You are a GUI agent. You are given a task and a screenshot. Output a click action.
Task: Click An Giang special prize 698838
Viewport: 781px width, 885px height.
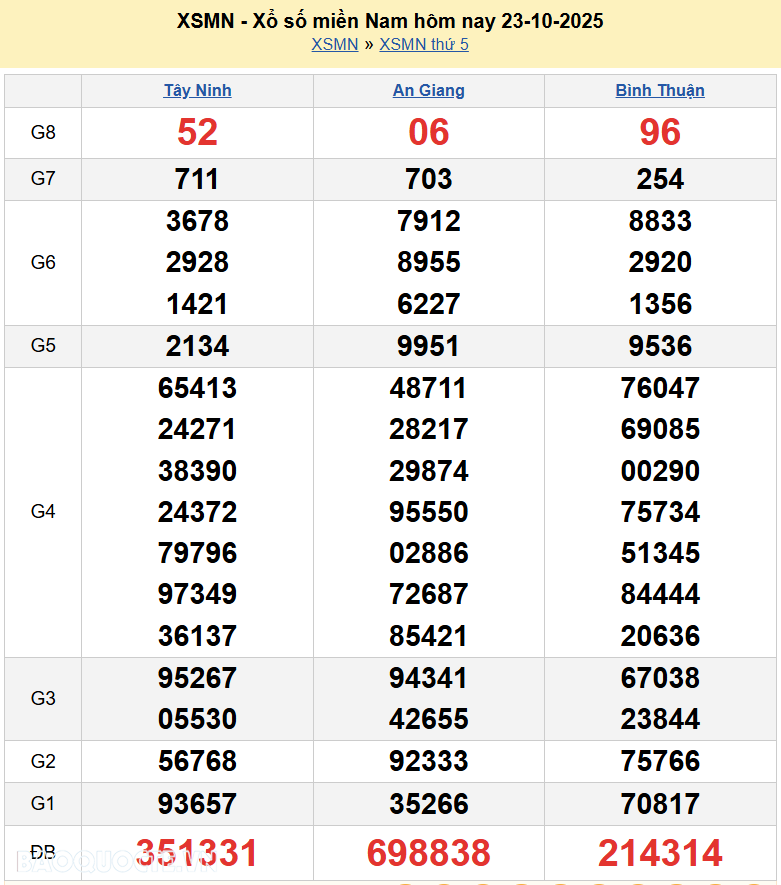pyautogui.click(x=428, y=853)
